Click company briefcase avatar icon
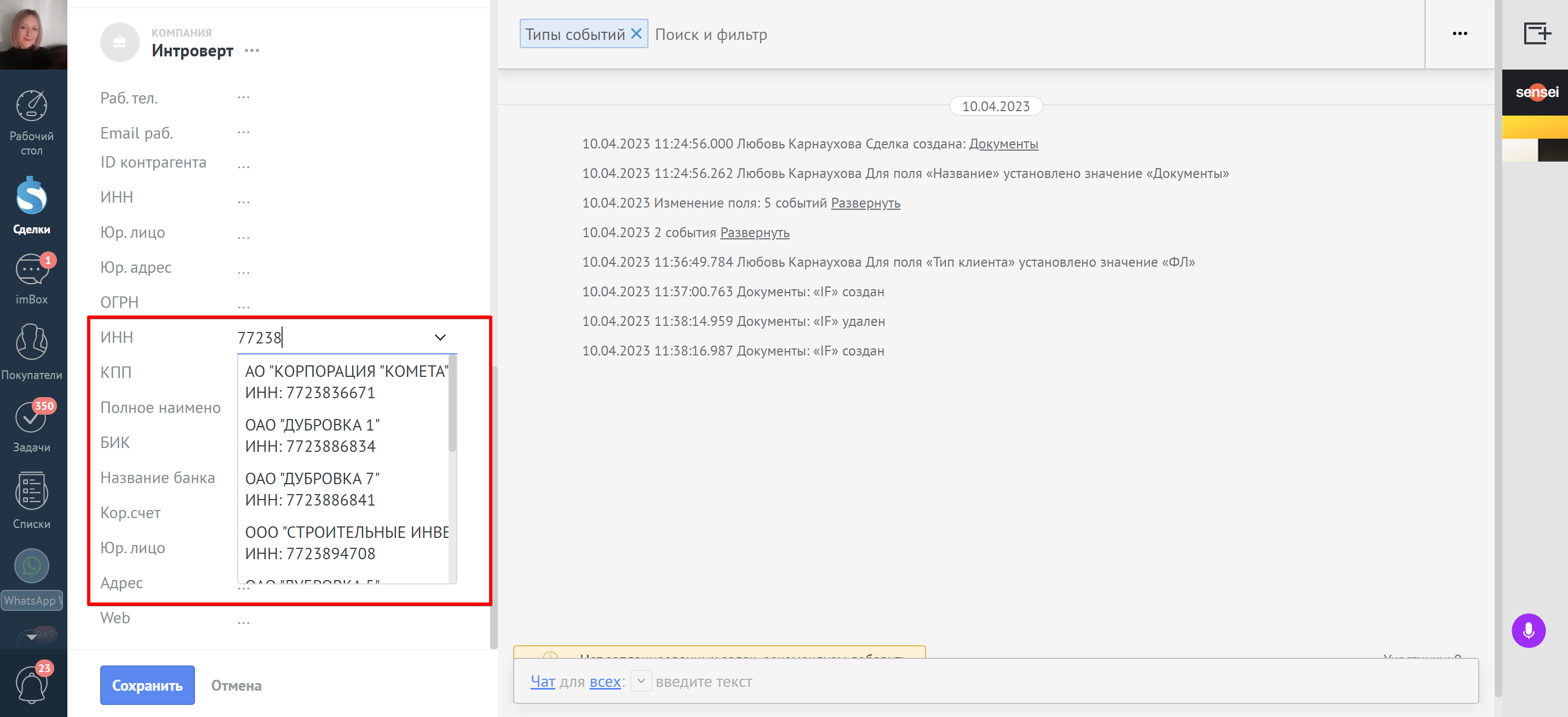Screen dimensions: 1568x717 click(x=119, y=42)
